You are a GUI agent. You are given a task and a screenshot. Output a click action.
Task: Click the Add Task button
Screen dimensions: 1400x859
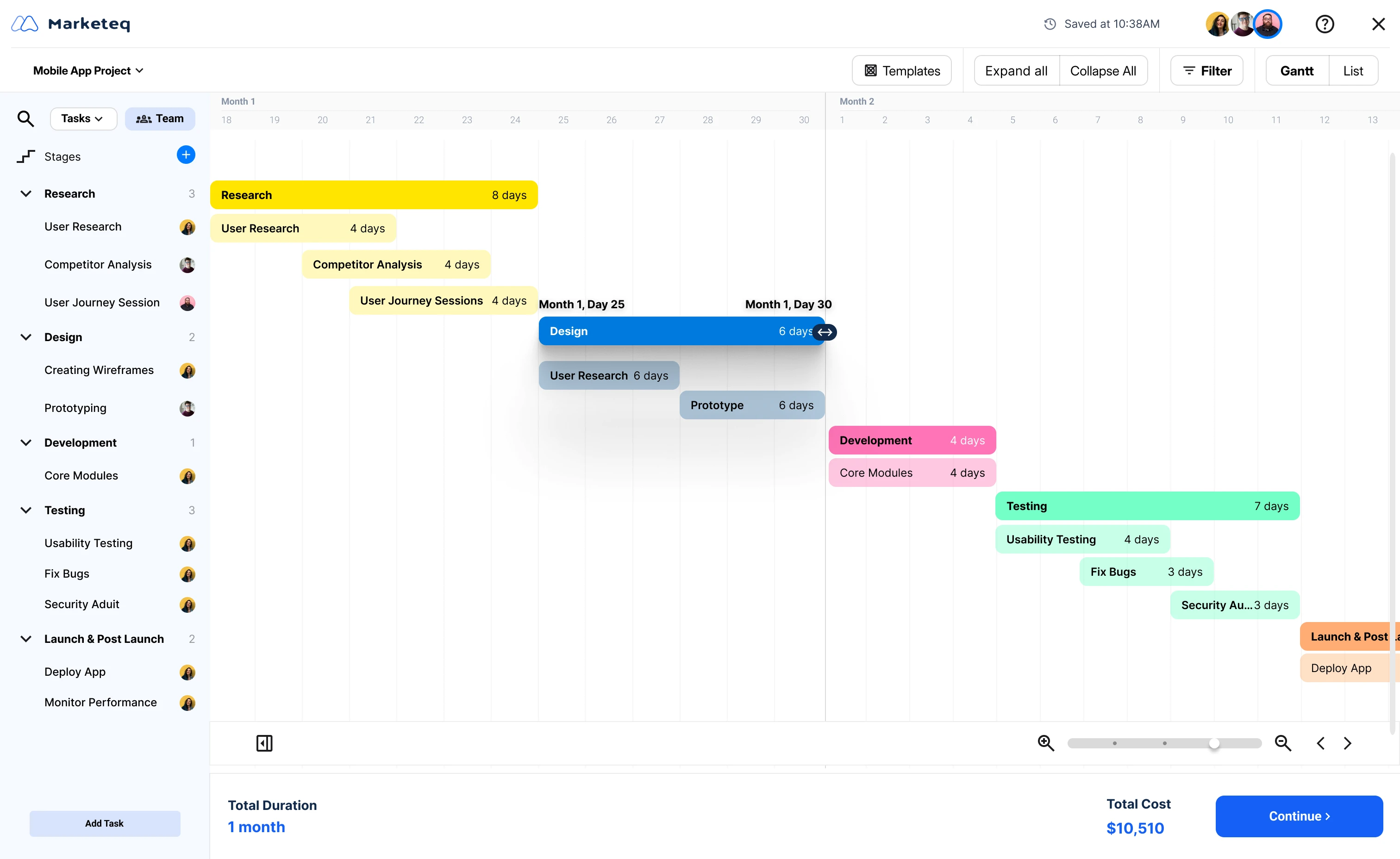[x=105, y=823]
